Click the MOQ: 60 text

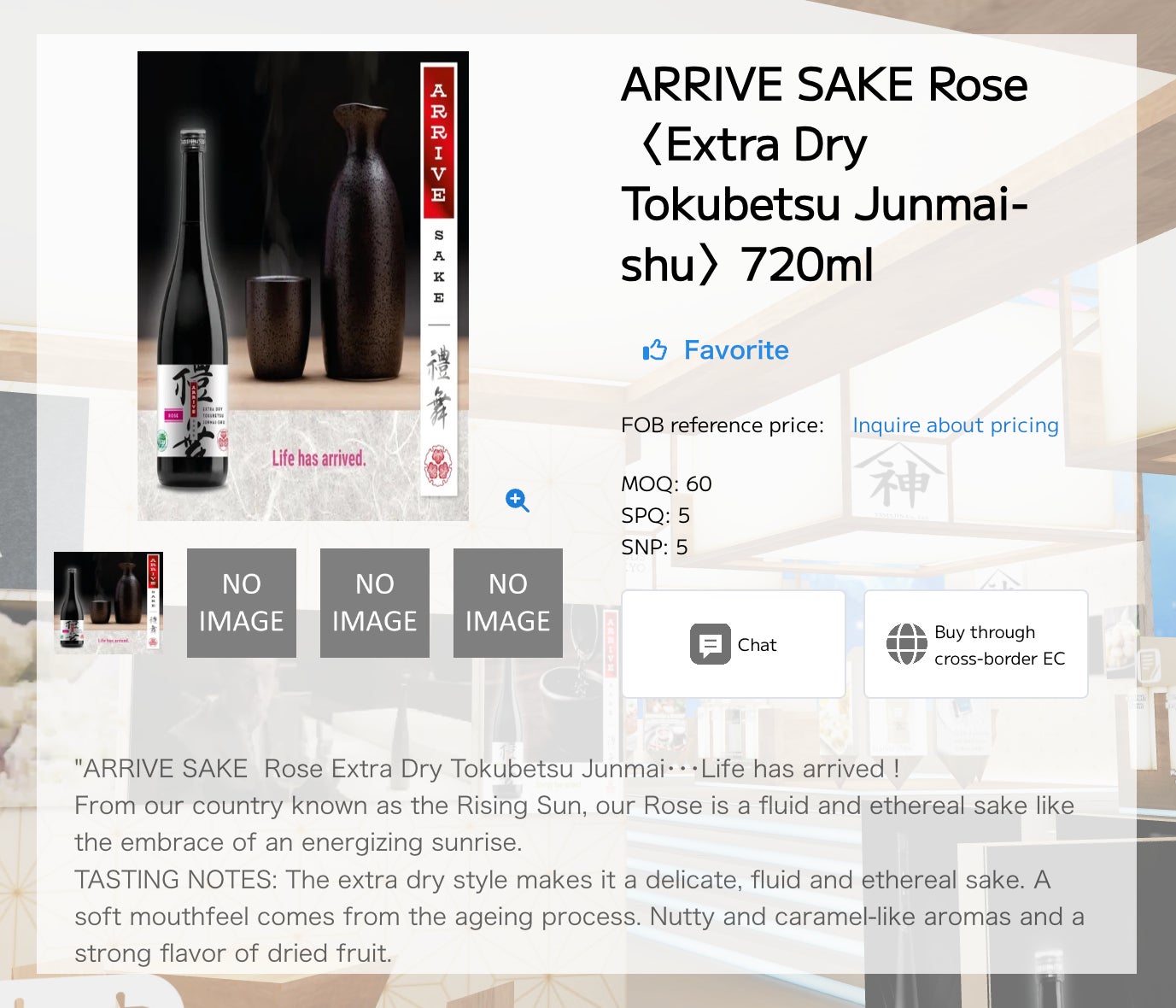[x=666, y=484]
